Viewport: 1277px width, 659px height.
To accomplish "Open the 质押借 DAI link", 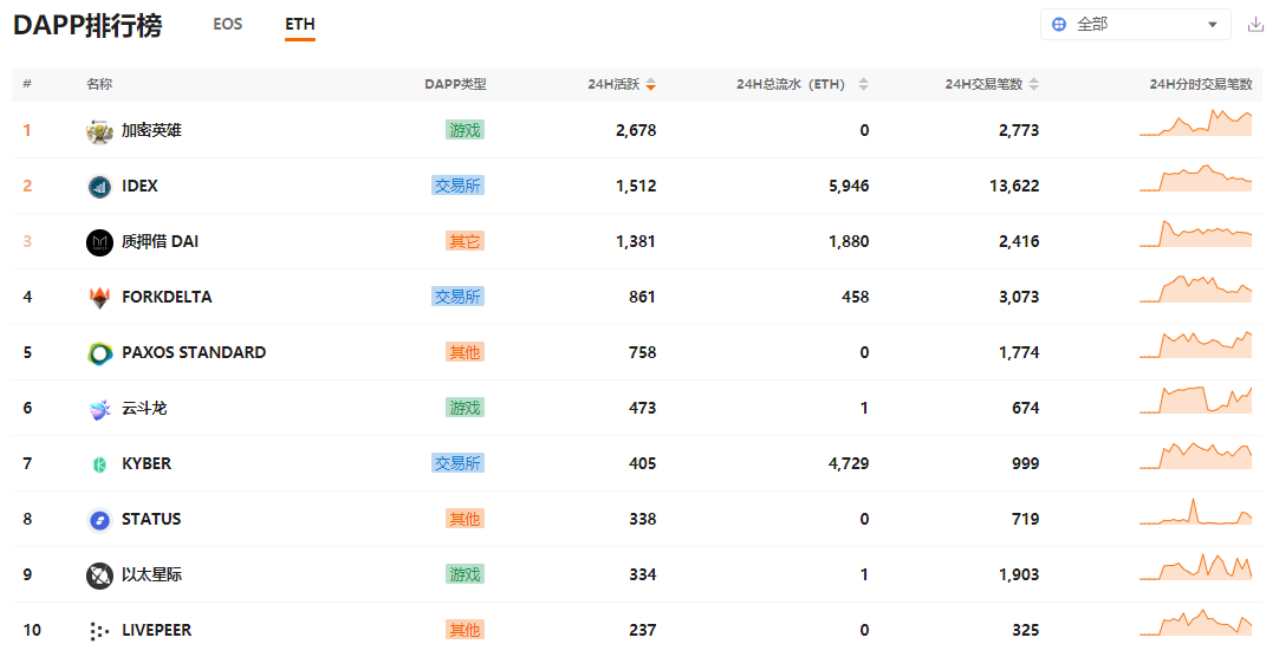I will point(160,241).
